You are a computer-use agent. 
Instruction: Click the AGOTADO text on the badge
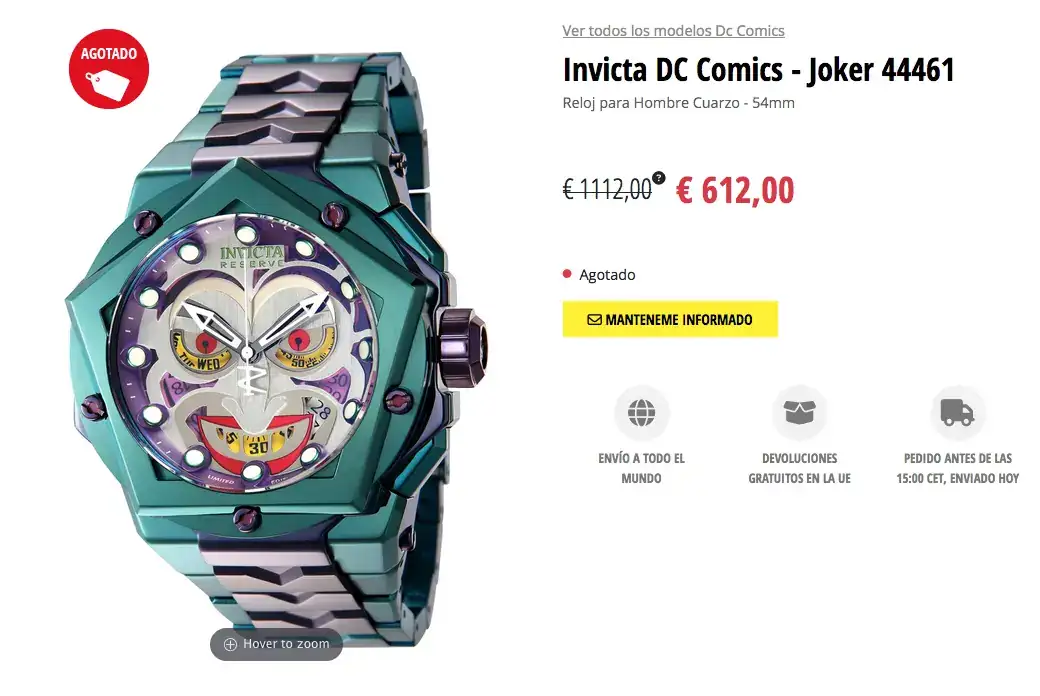coord(109,54)
